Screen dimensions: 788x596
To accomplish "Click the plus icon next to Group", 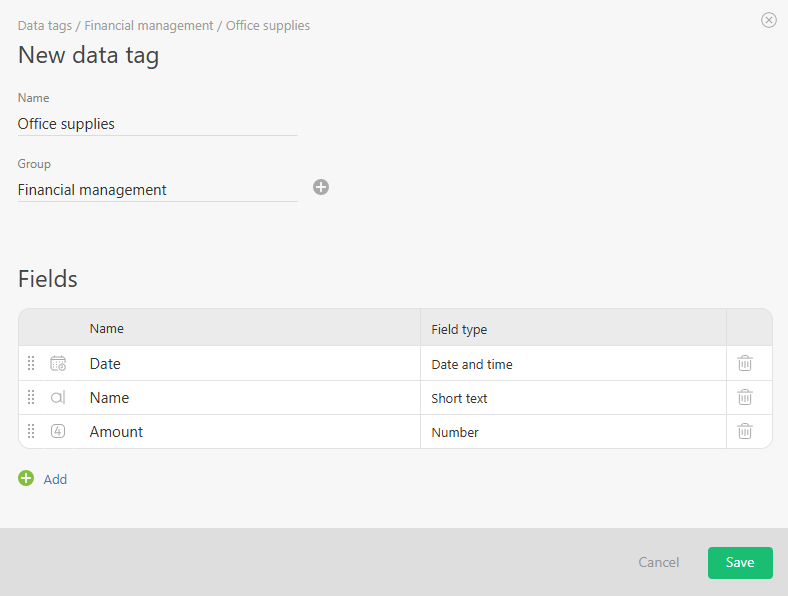I will pyautogui.click(x=321, y=187).
